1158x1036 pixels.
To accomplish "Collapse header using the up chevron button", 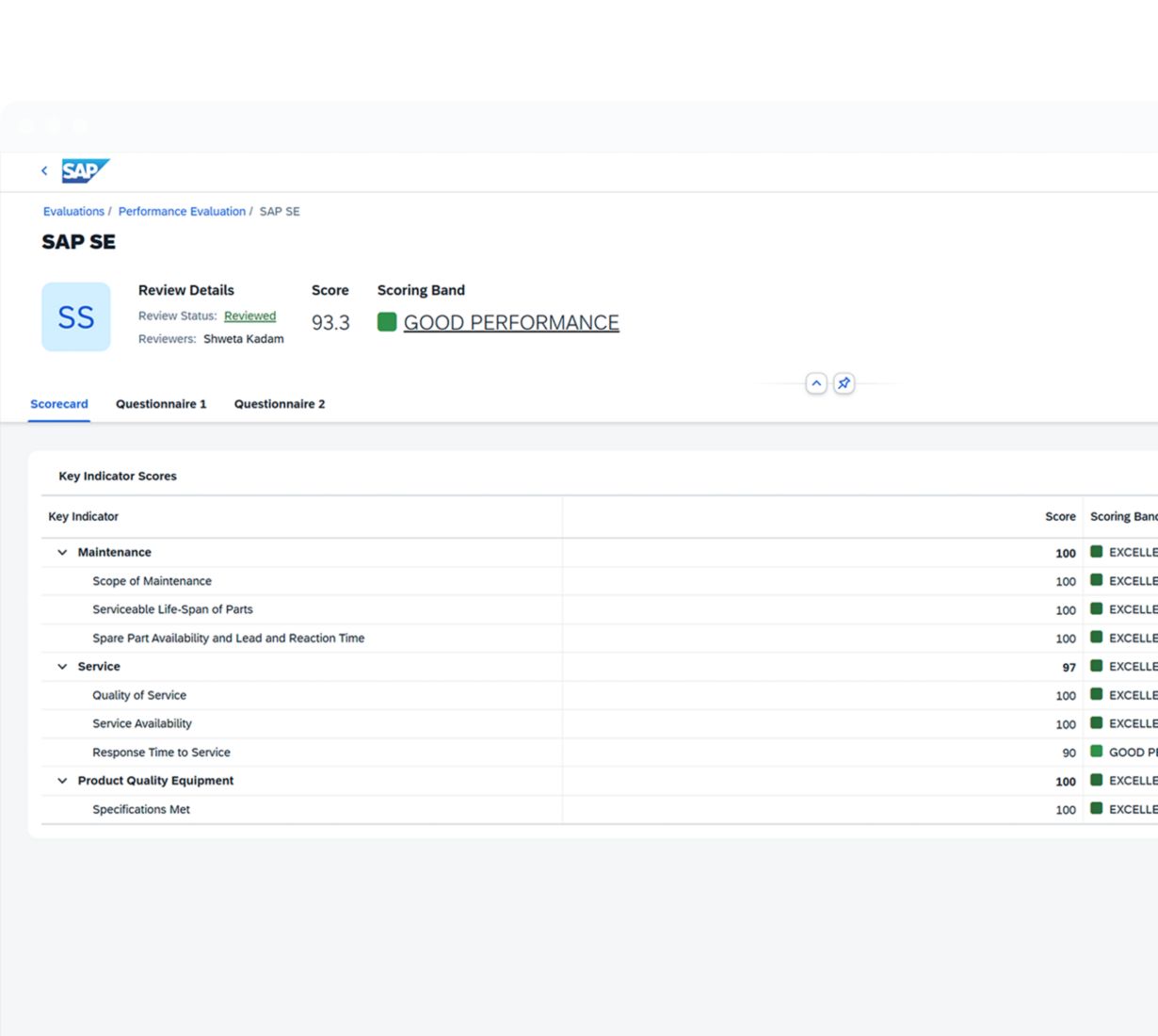I will click(816, 383).
